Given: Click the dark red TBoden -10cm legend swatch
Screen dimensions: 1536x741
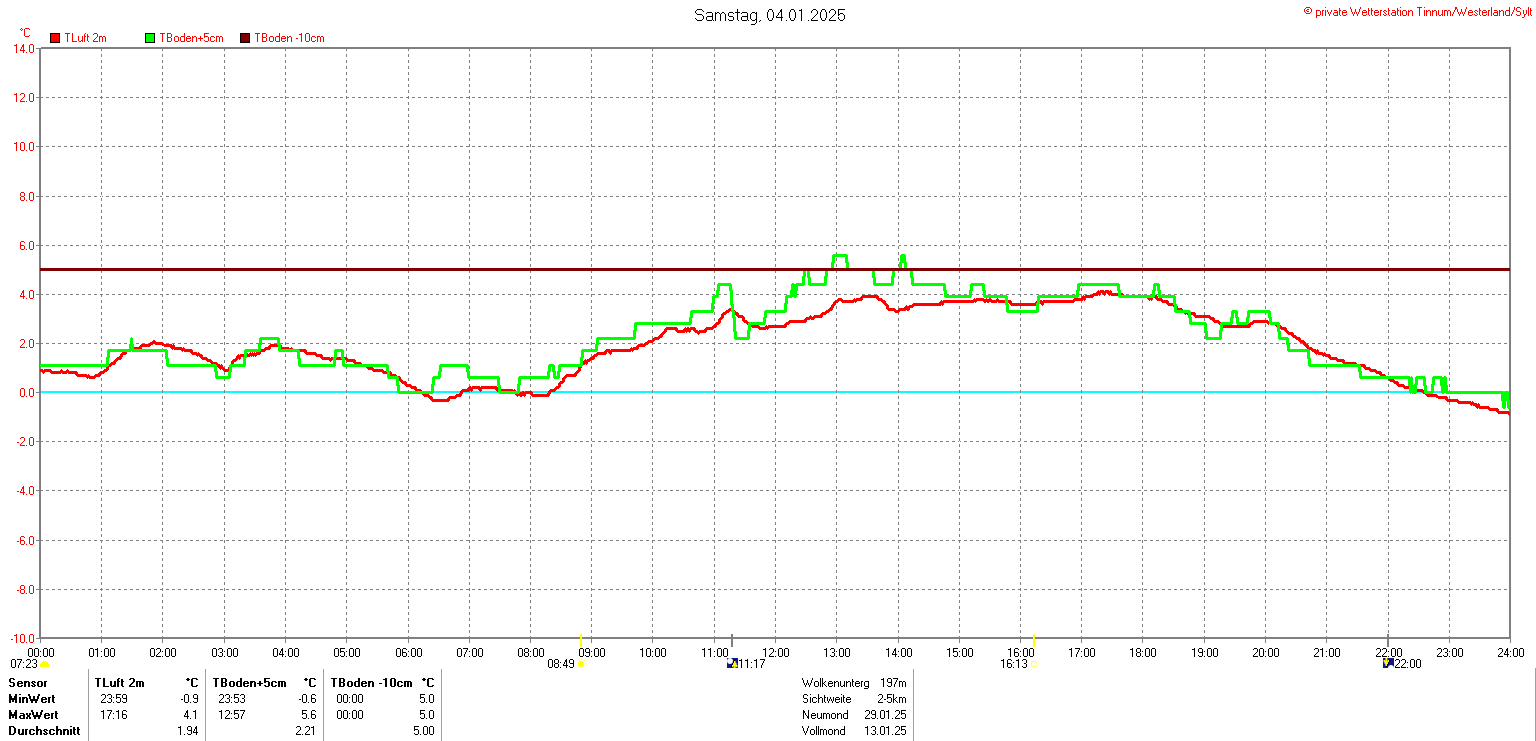Looking at the screenshot, I should [245, 38].
